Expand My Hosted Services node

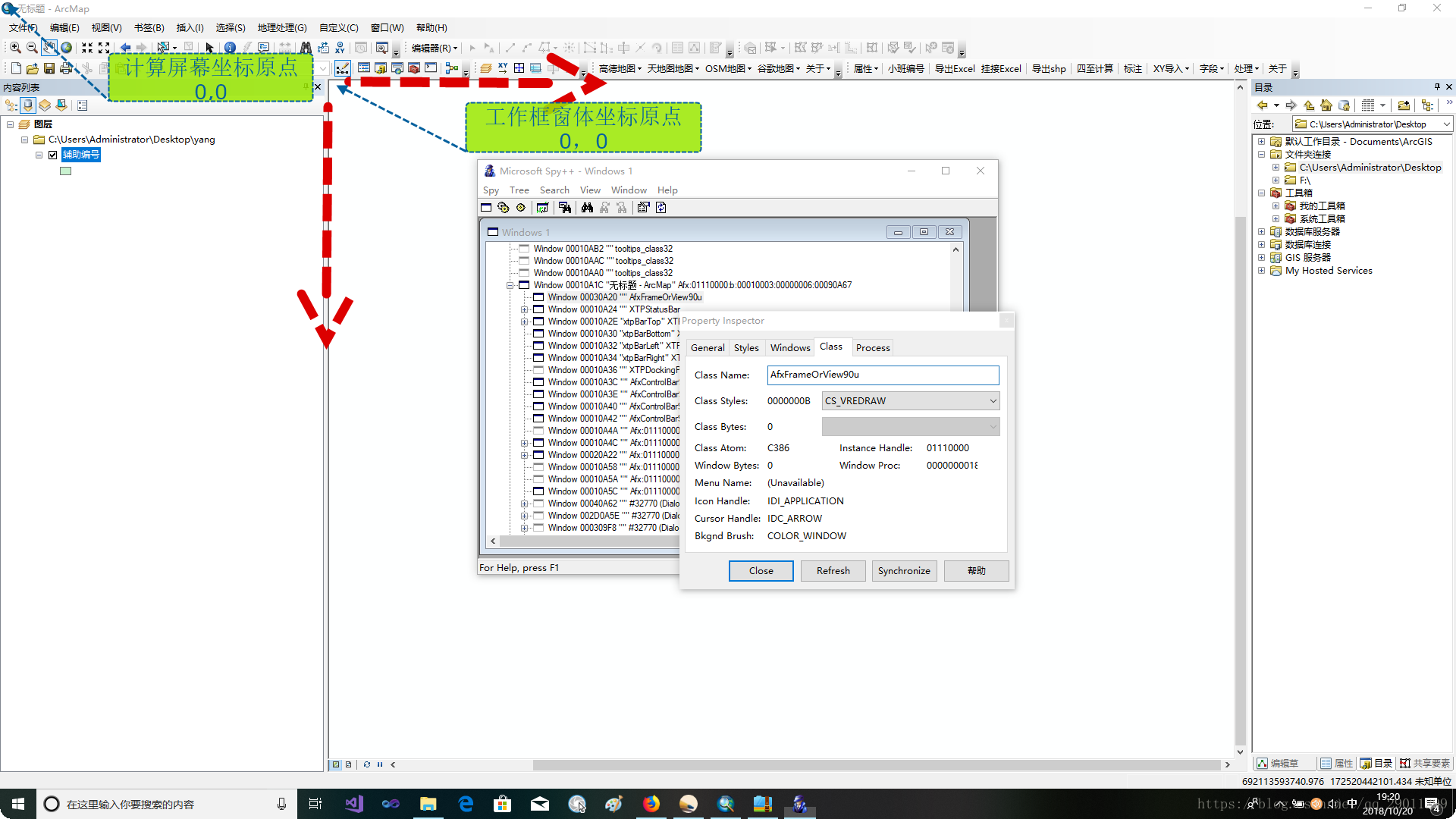(1261, 271)
